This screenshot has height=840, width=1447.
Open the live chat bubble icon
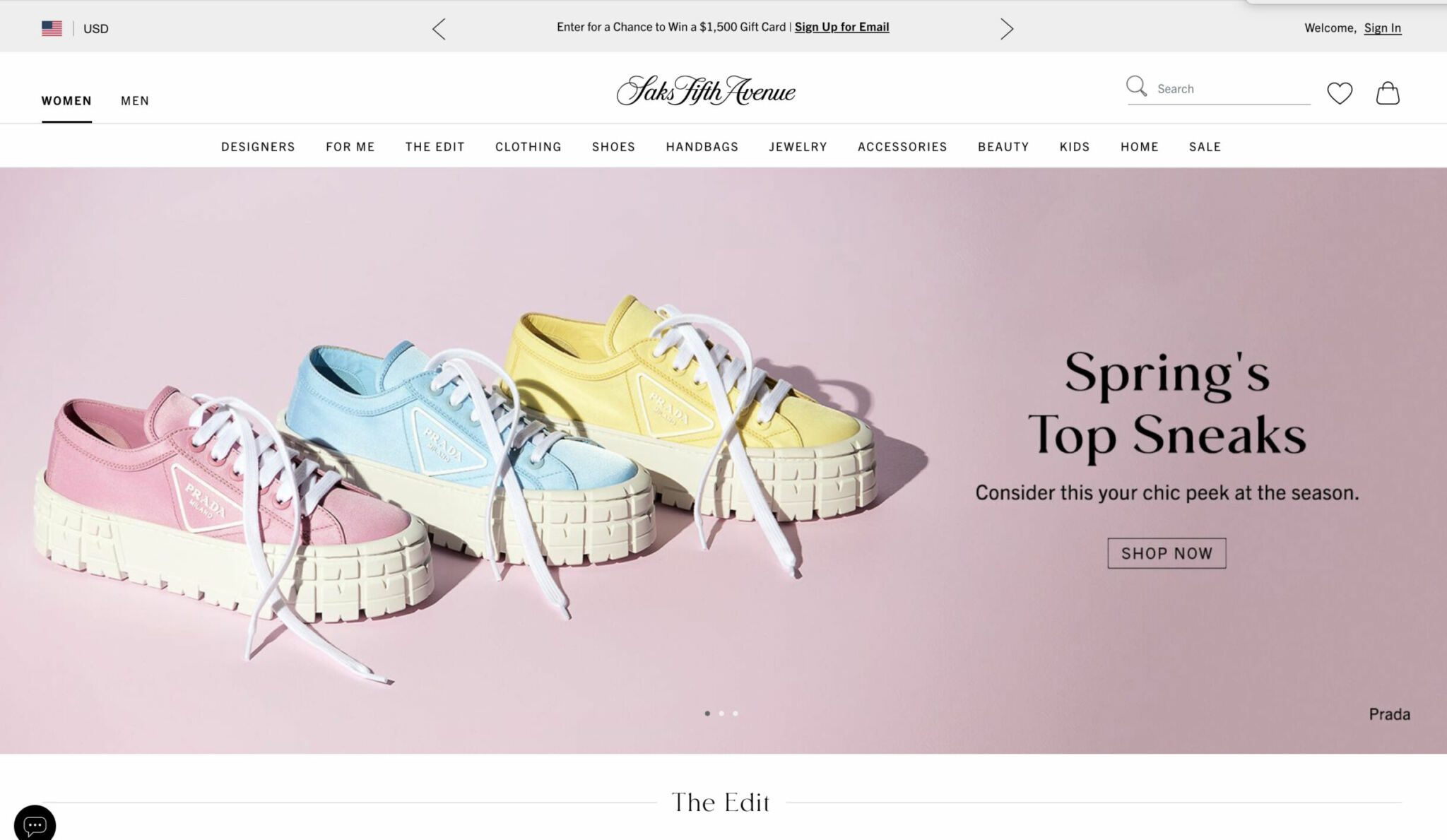35,824
